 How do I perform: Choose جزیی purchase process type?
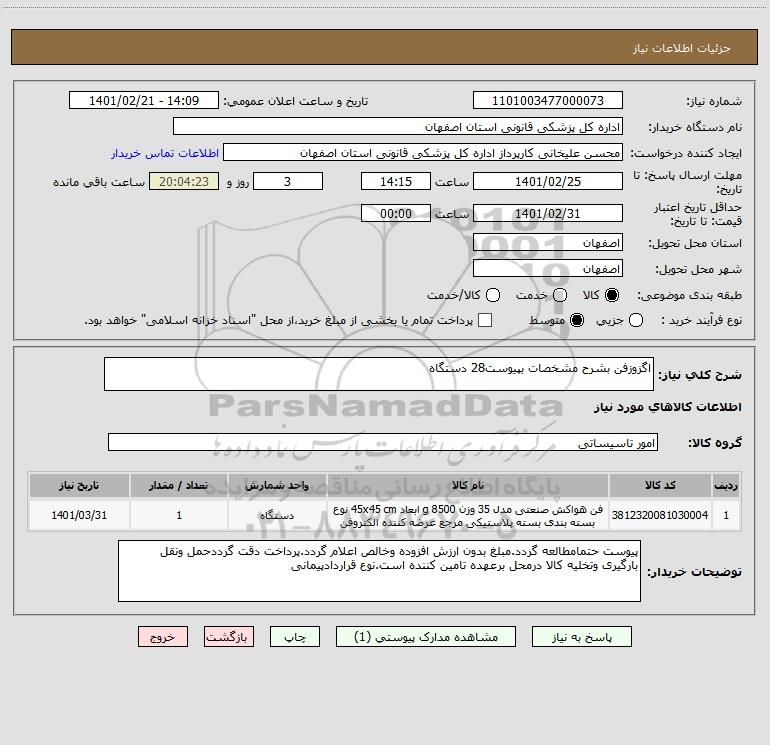[x=636, y=320]
